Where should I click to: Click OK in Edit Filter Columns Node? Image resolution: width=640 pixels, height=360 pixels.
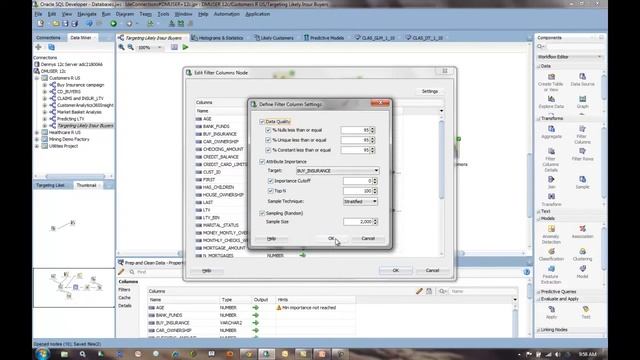(396, 271)
